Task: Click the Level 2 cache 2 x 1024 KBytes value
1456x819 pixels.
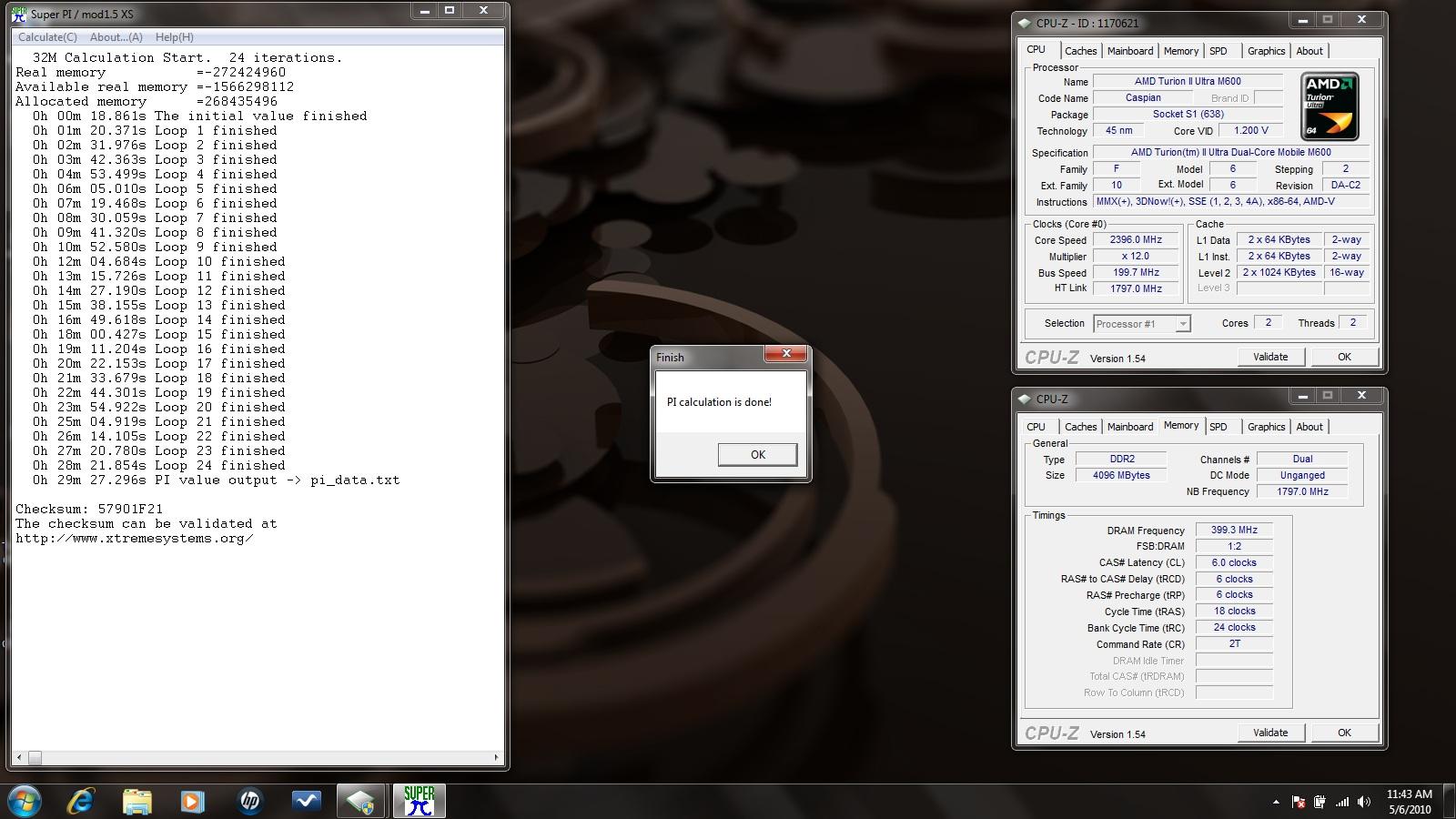Action: click(1279, 272)
